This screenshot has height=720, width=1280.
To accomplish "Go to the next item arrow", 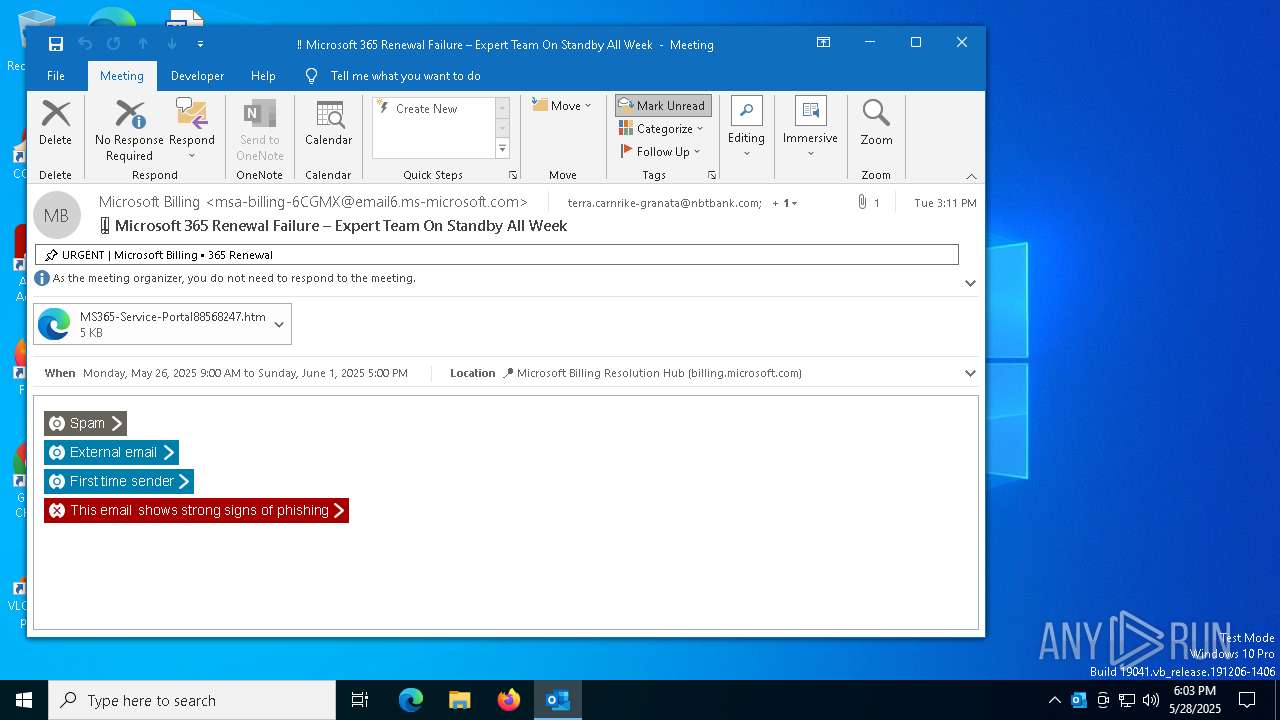I will [x=172, y=44].
